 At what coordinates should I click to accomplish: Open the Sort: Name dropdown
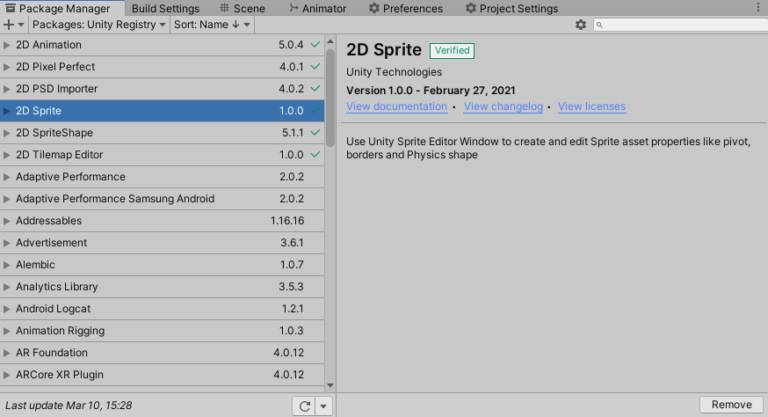pyautogui.click(x=212, y=25)
